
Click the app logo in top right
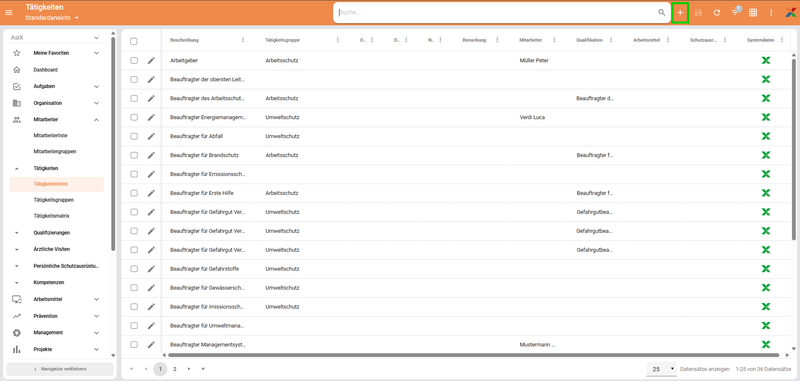pos(790,12)
